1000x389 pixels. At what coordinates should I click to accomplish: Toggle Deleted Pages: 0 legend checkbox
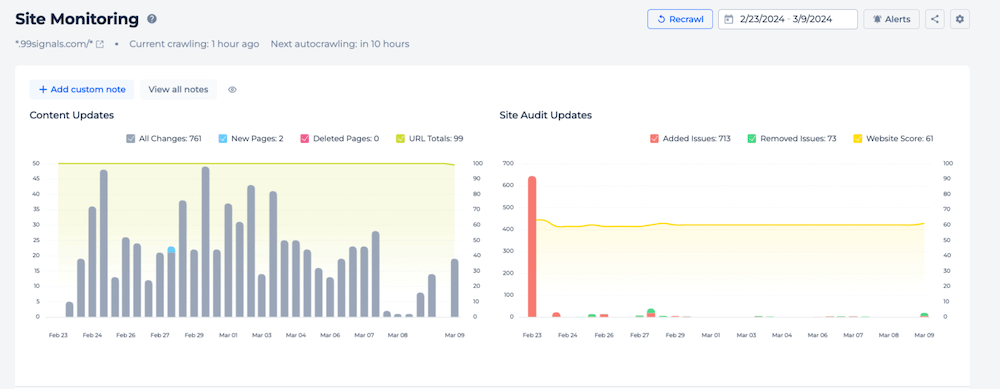tap(304, 138)
